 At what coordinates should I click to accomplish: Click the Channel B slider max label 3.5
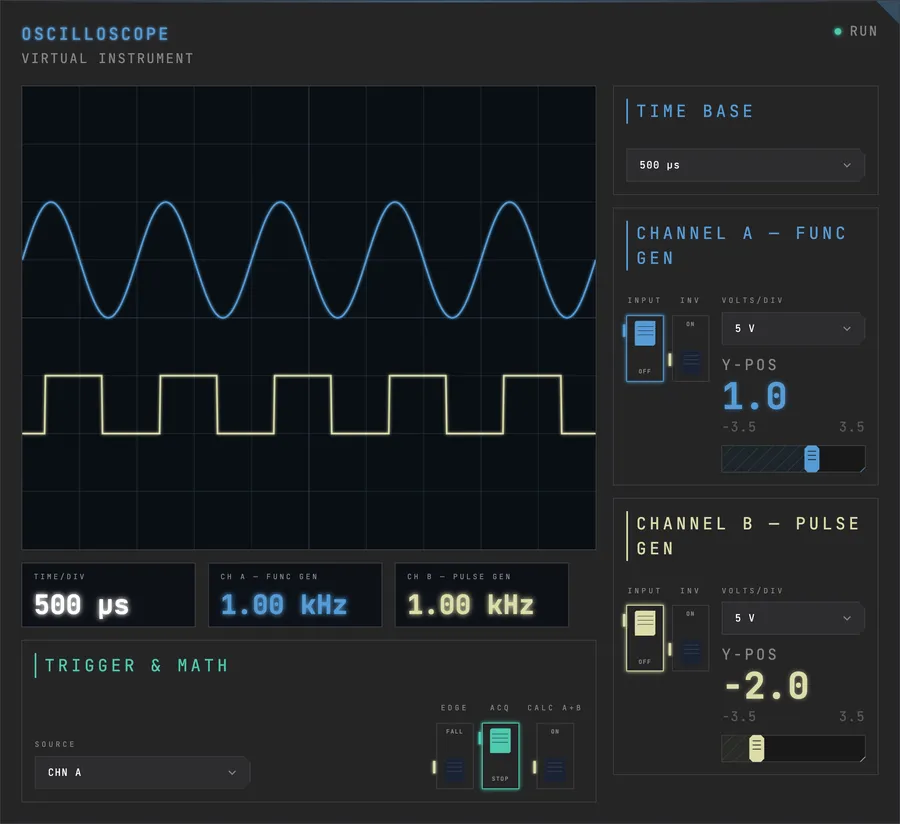pos(852,717)
